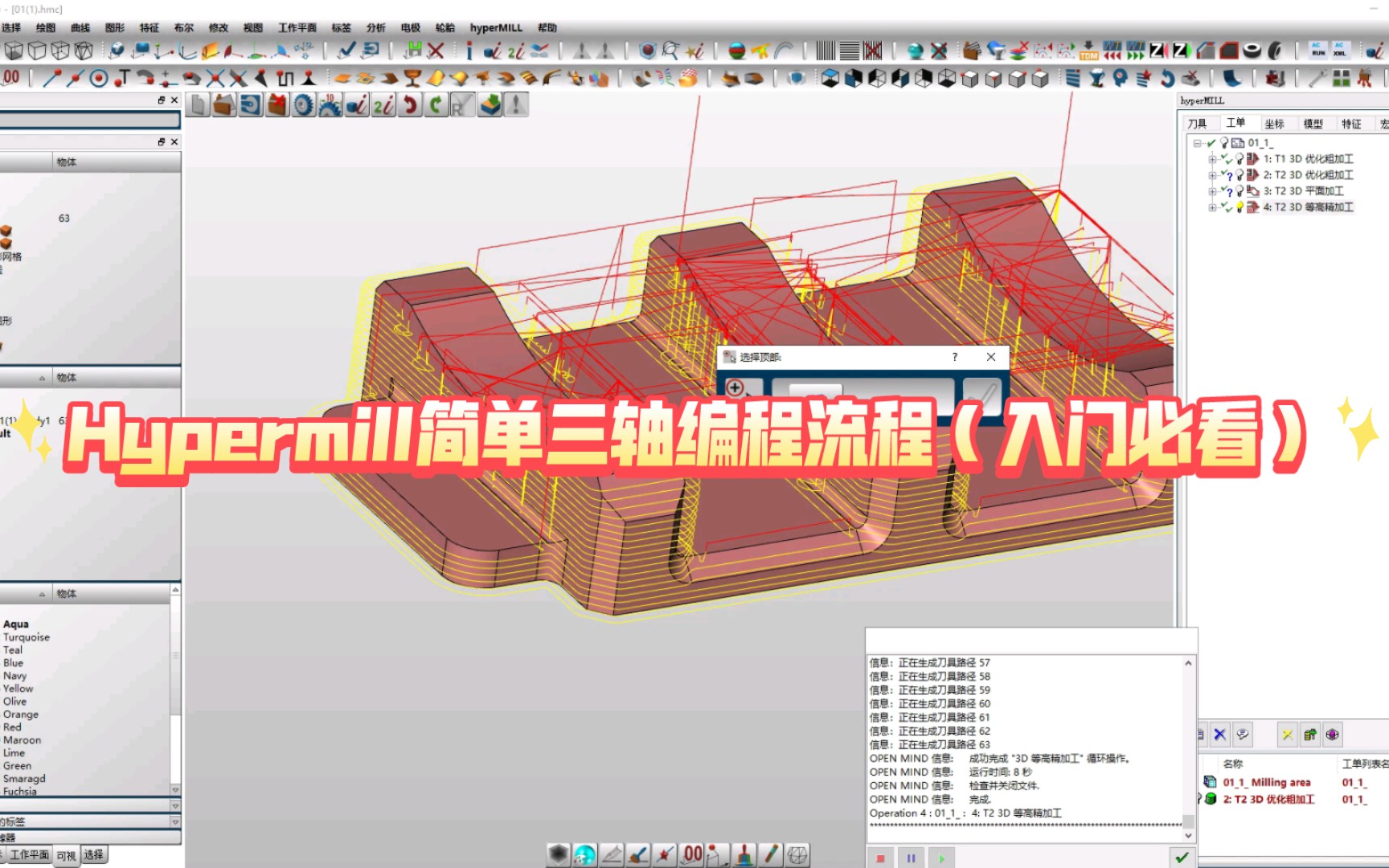Click the blue X delete icon
Screen dimensions: 1389x868
tap(1219, 734)
